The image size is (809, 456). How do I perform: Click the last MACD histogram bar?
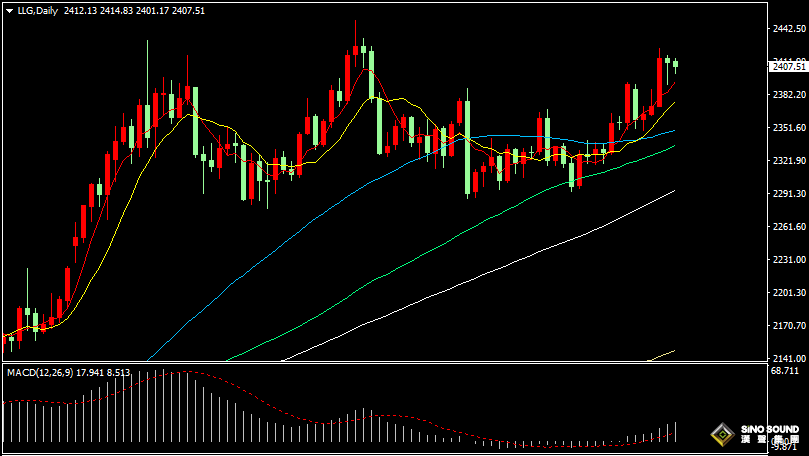(x=676, y=432)
